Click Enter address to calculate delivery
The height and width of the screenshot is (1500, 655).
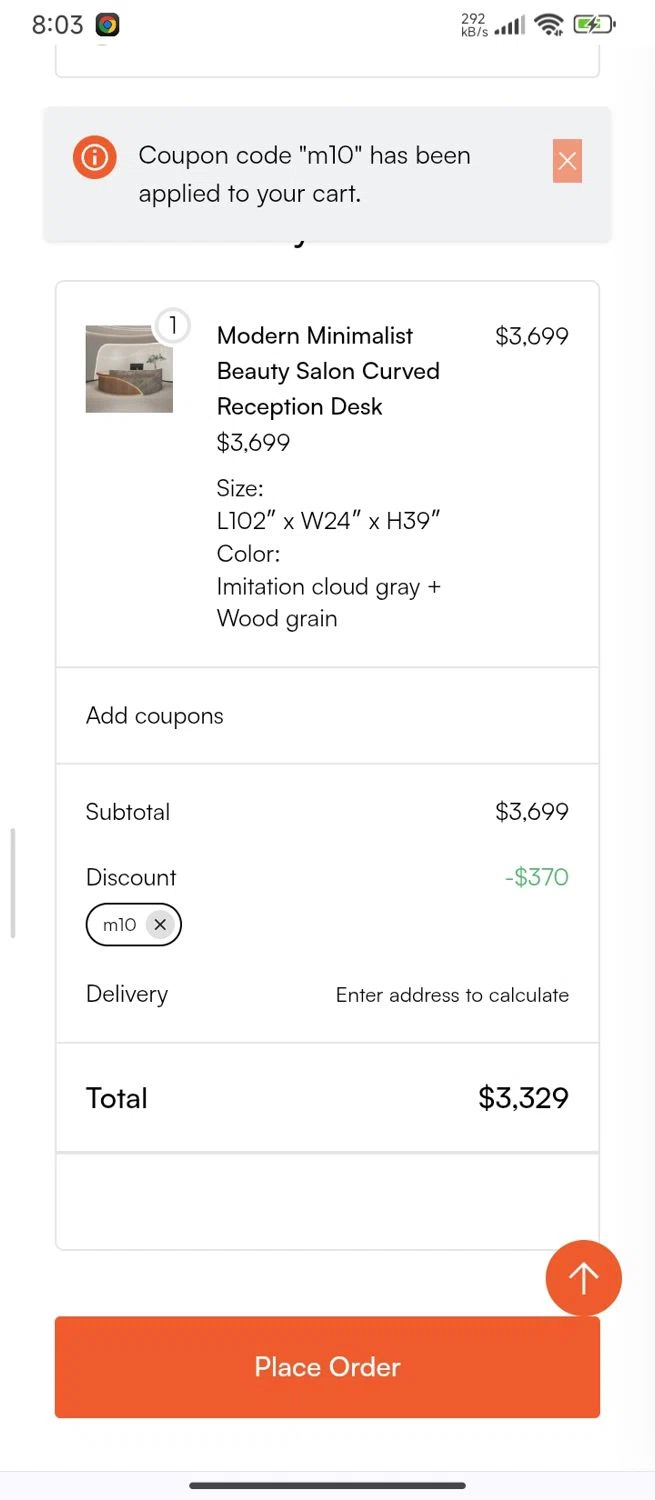[x=452, y=995]
